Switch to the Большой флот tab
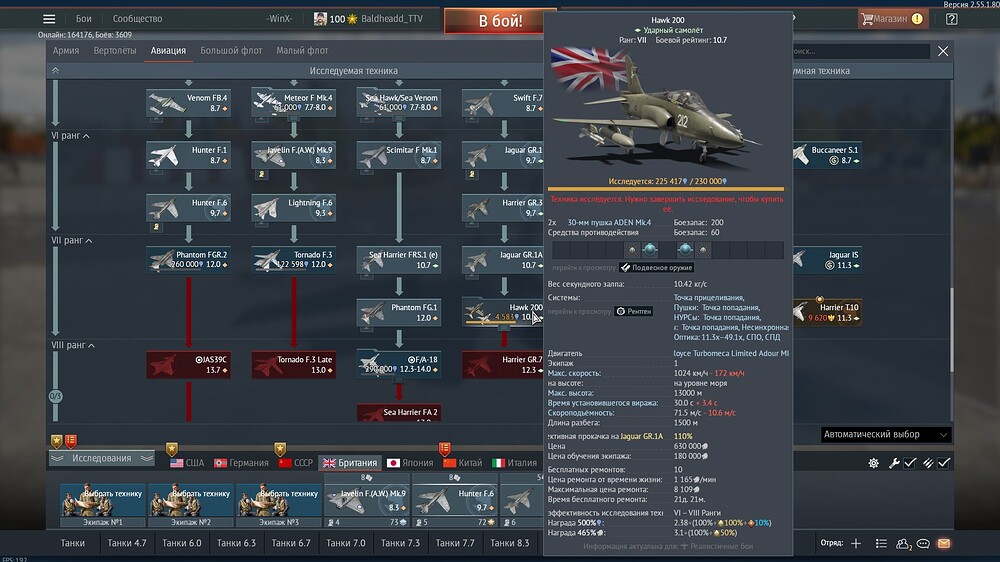The height and width of the screenshot is (562, 1000). (231, 50)
